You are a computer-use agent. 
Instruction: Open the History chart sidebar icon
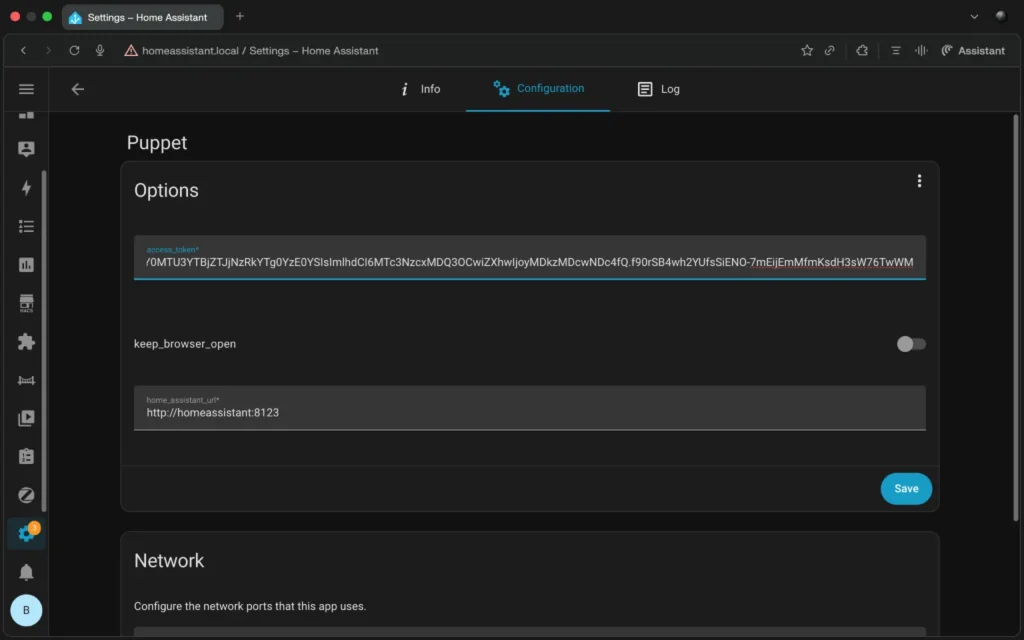coord(26,264)
